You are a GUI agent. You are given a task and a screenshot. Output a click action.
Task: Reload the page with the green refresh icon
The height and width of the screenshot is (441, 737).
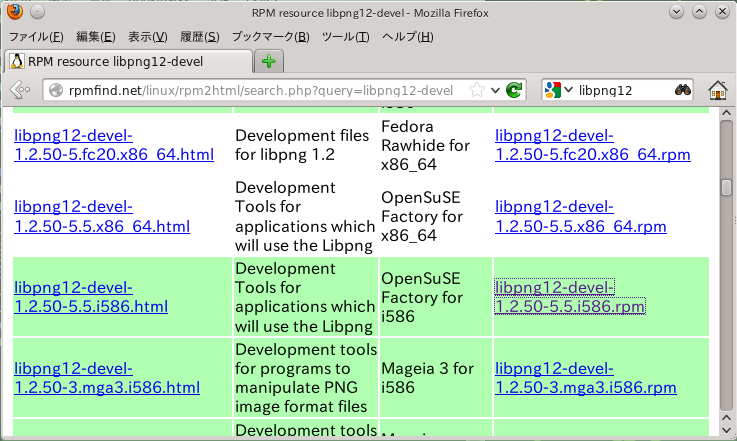514,89
